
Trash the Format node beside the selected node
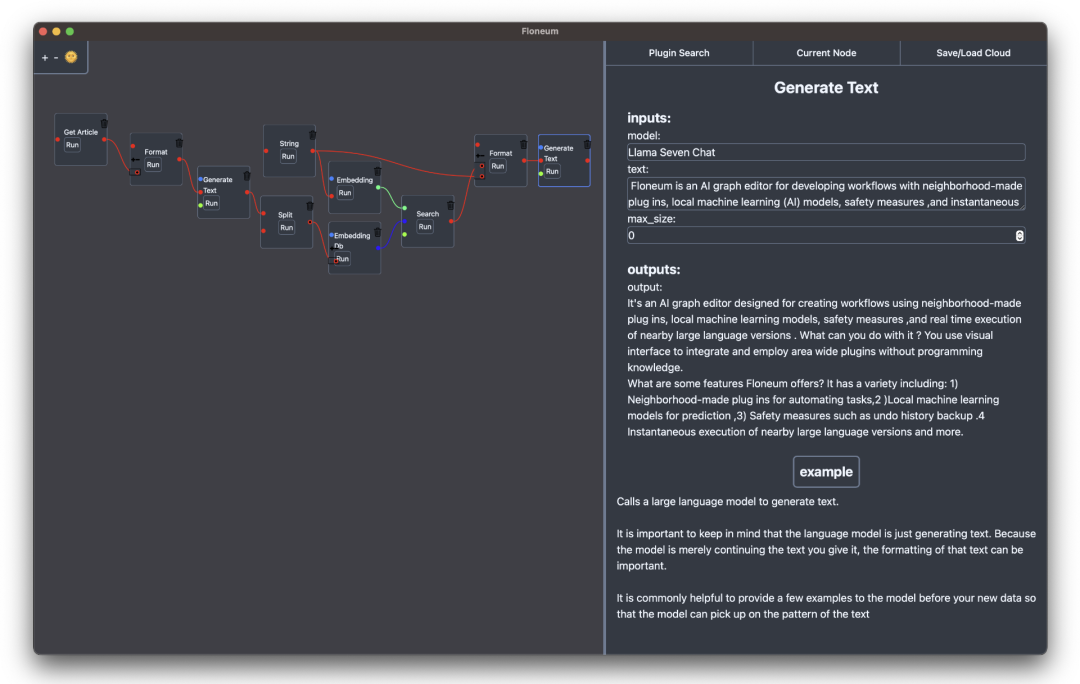523,144
